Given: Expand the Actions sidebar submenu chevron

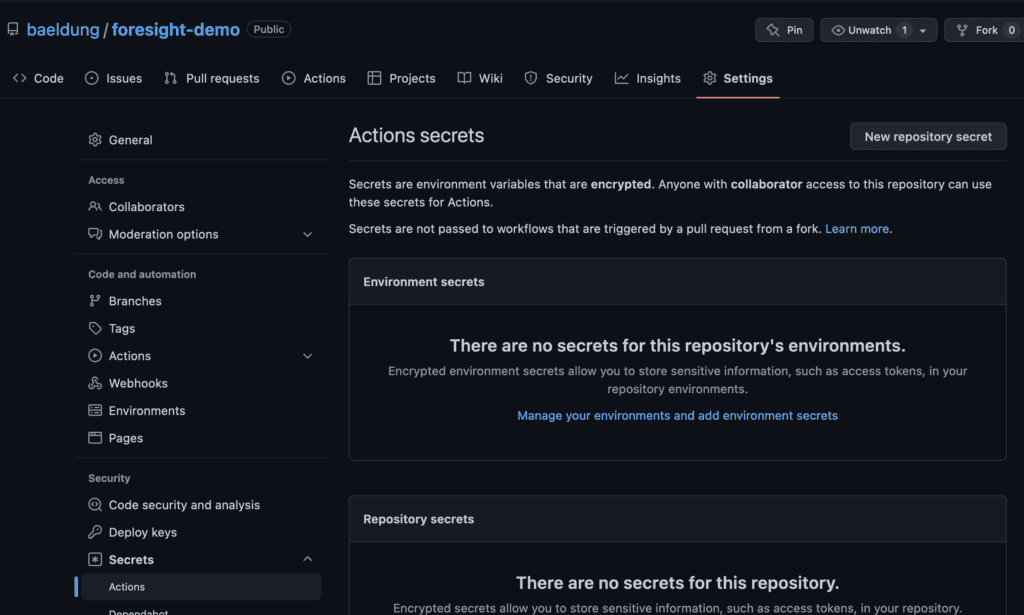Looking at the screenshot, I should coord(307,356).
